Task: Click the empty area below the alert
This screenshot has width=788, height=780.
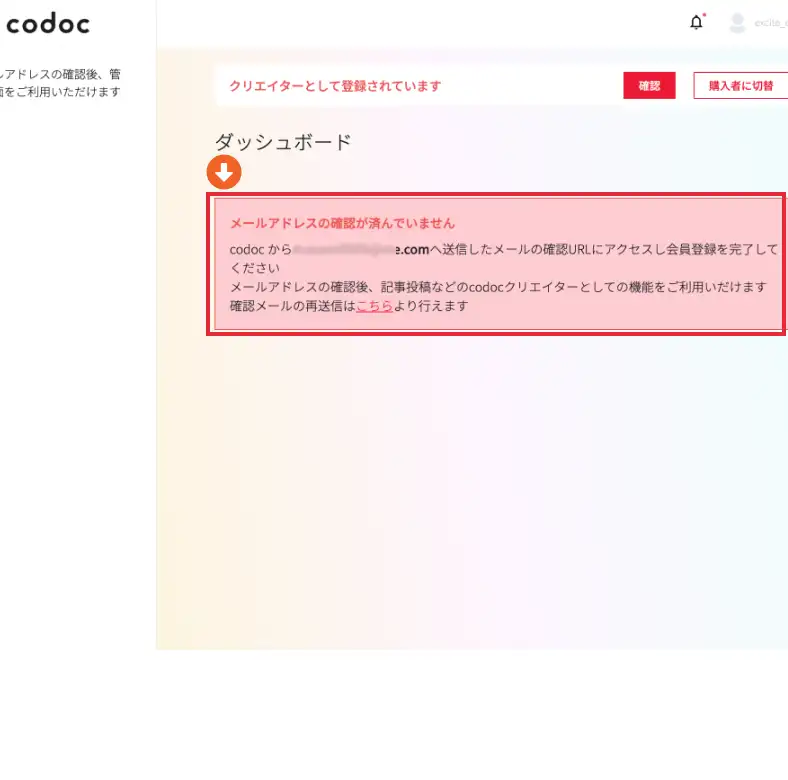Action: pyautogui.click(x=470, y=480)
